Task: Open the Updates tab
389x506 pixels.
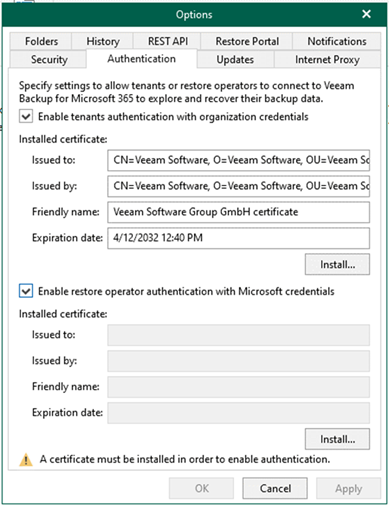Action: click(x=235, y=60)
